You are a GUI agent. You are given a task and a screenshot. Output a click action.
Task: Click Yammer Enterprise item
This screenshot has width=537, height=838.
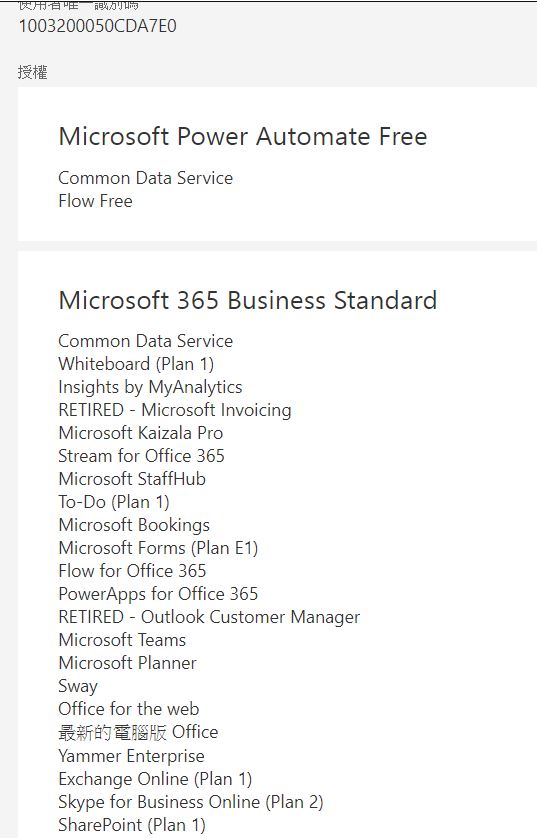pyautogui.click(x=131, y=756)
